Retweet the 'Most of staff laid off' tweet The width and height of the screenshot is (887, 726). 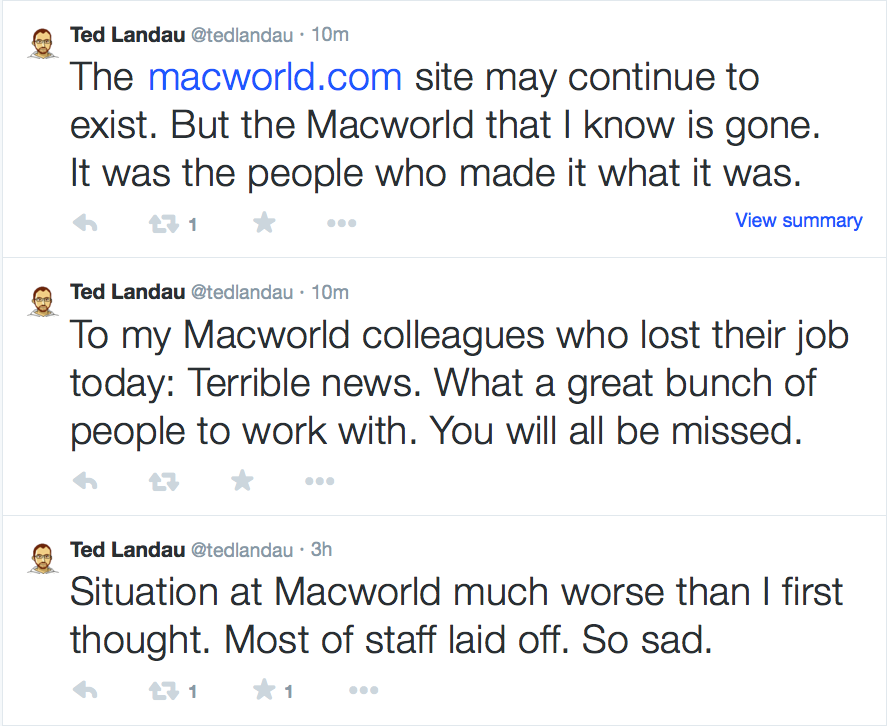162,690
